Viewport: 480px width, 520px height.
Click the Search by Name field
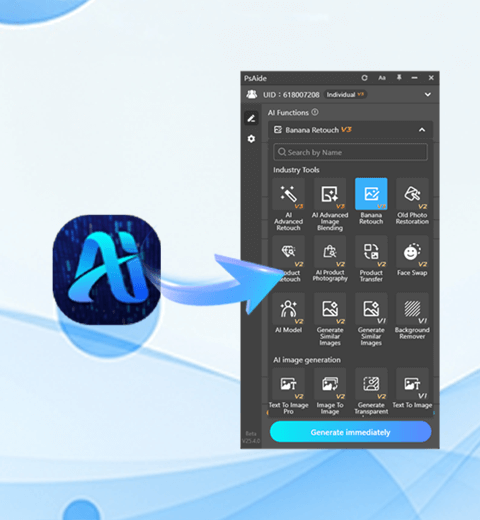[350, 152]
